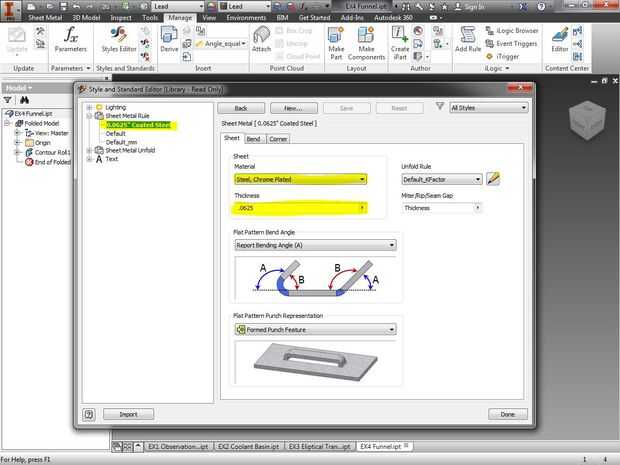620x465 pixels.
Task: Open Event Triggers
Action: click(511, 43)
